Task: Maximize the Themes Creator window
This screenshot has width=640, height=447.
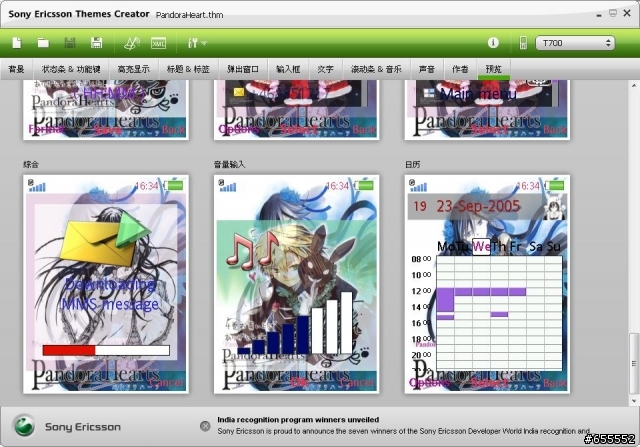Action: pyautogui.click(x=613, y=13)
